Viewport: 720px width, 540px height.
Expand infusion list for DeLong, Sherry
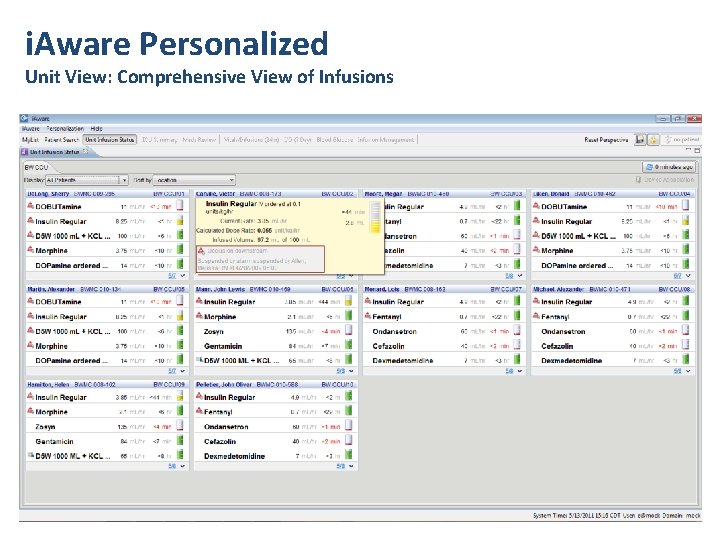pos(183,276)
